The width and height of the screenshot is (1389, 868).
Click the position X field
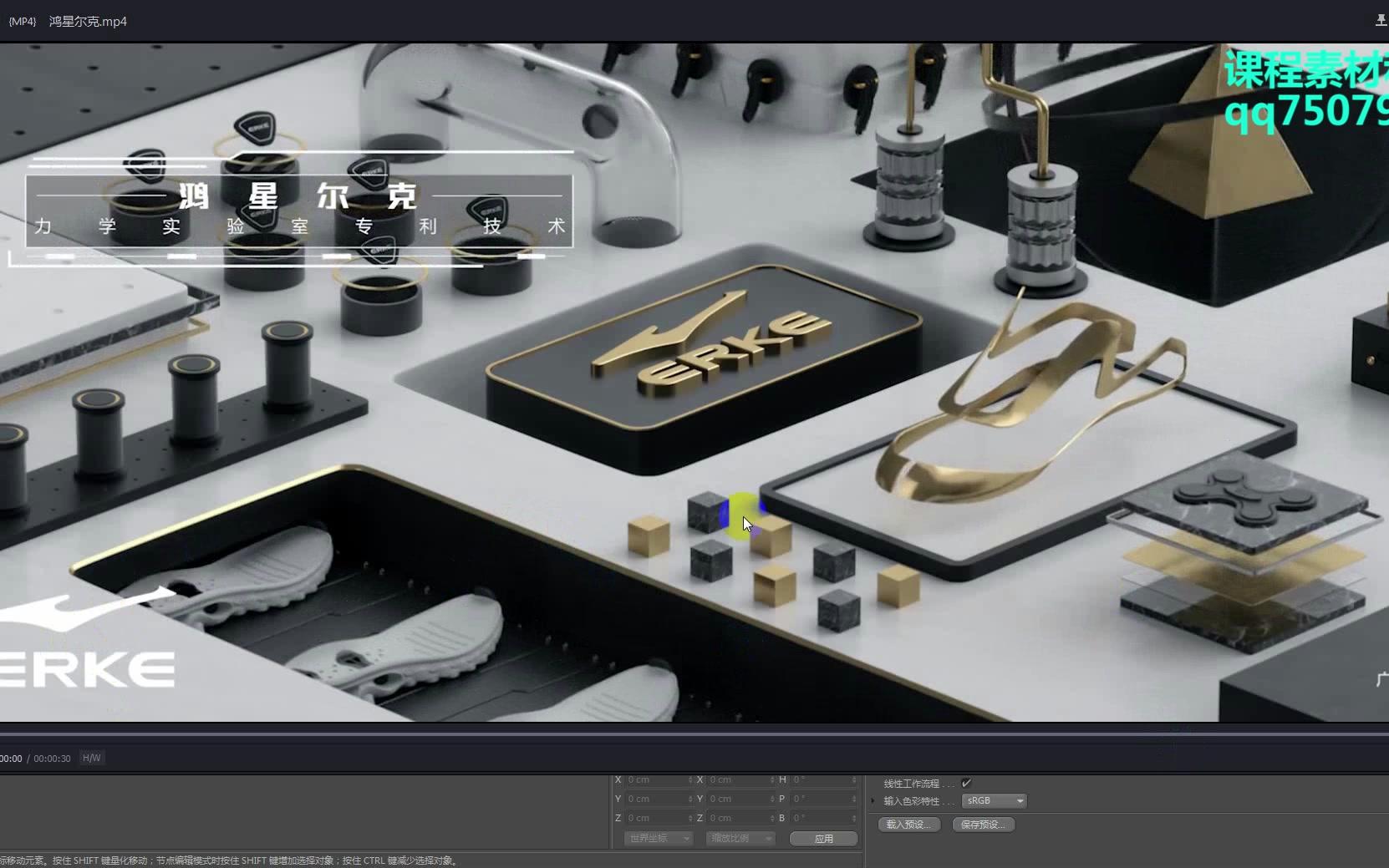[x=659, y=779]
